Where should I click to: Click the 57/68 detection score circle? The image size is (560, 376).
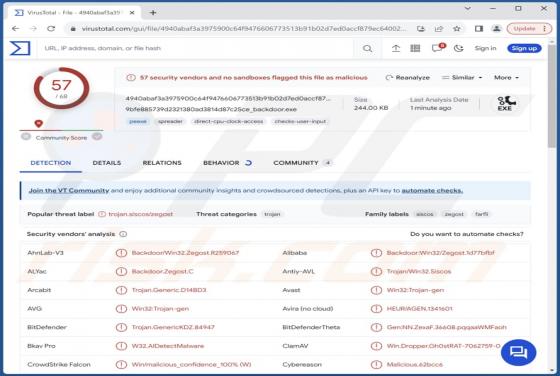pyautogui.click(x=61, y=88)
